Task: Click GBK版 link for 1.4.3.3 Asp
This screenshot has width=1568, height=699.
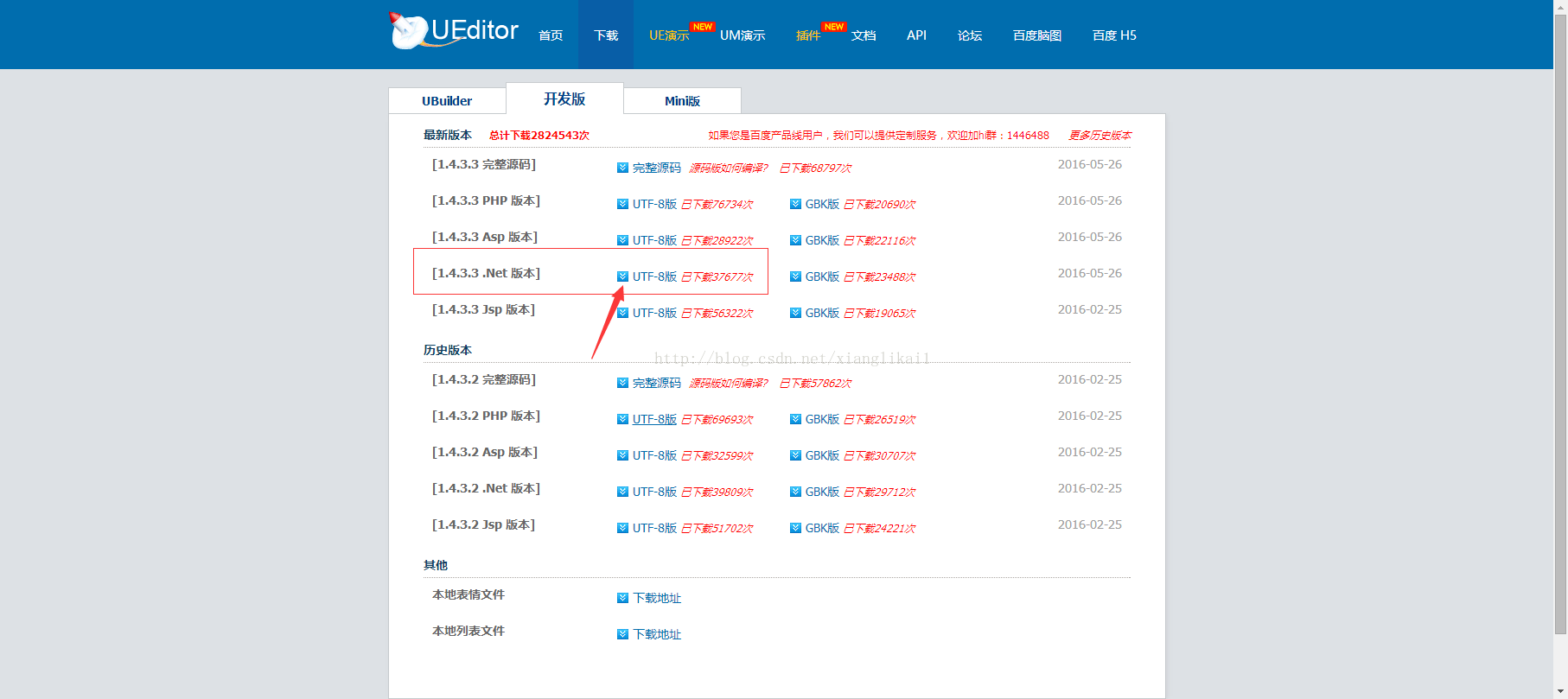Action: coord(822,240)
